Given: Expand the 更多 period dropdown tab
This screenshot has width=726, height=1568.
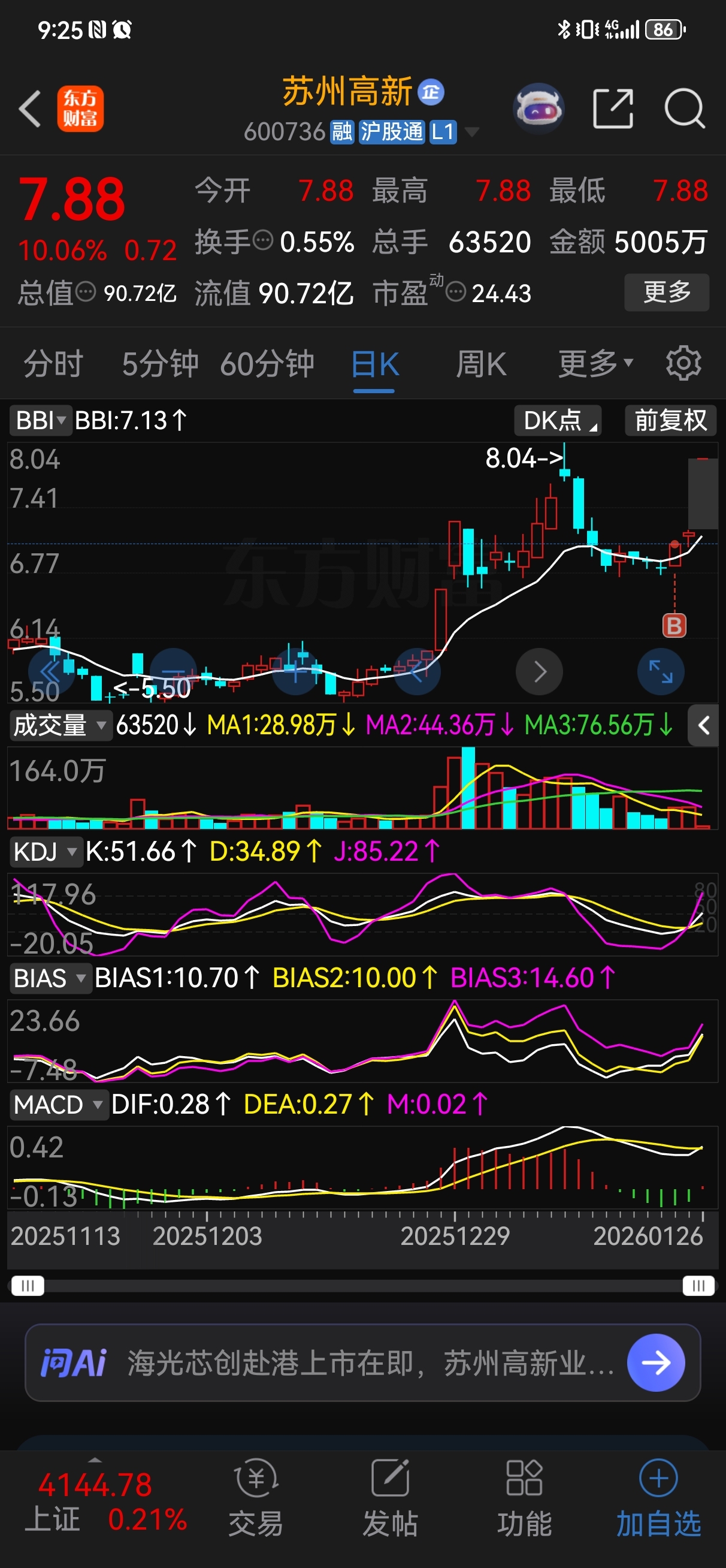Looking at the screenshot, I should click(x=597, y=363).
